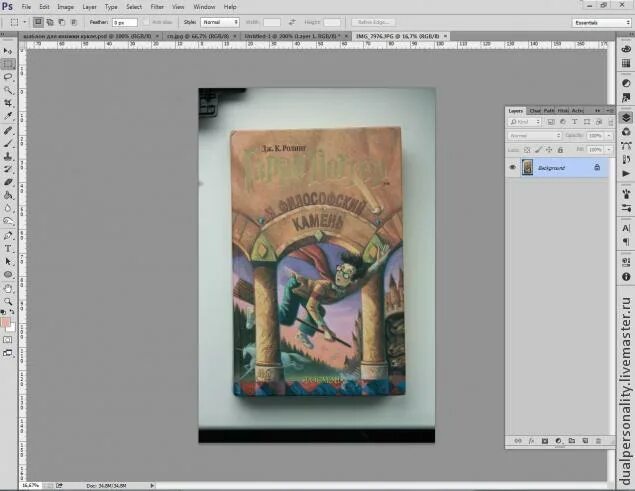Open the Select menu
635x491 pixels.
(x=134, y=7)
